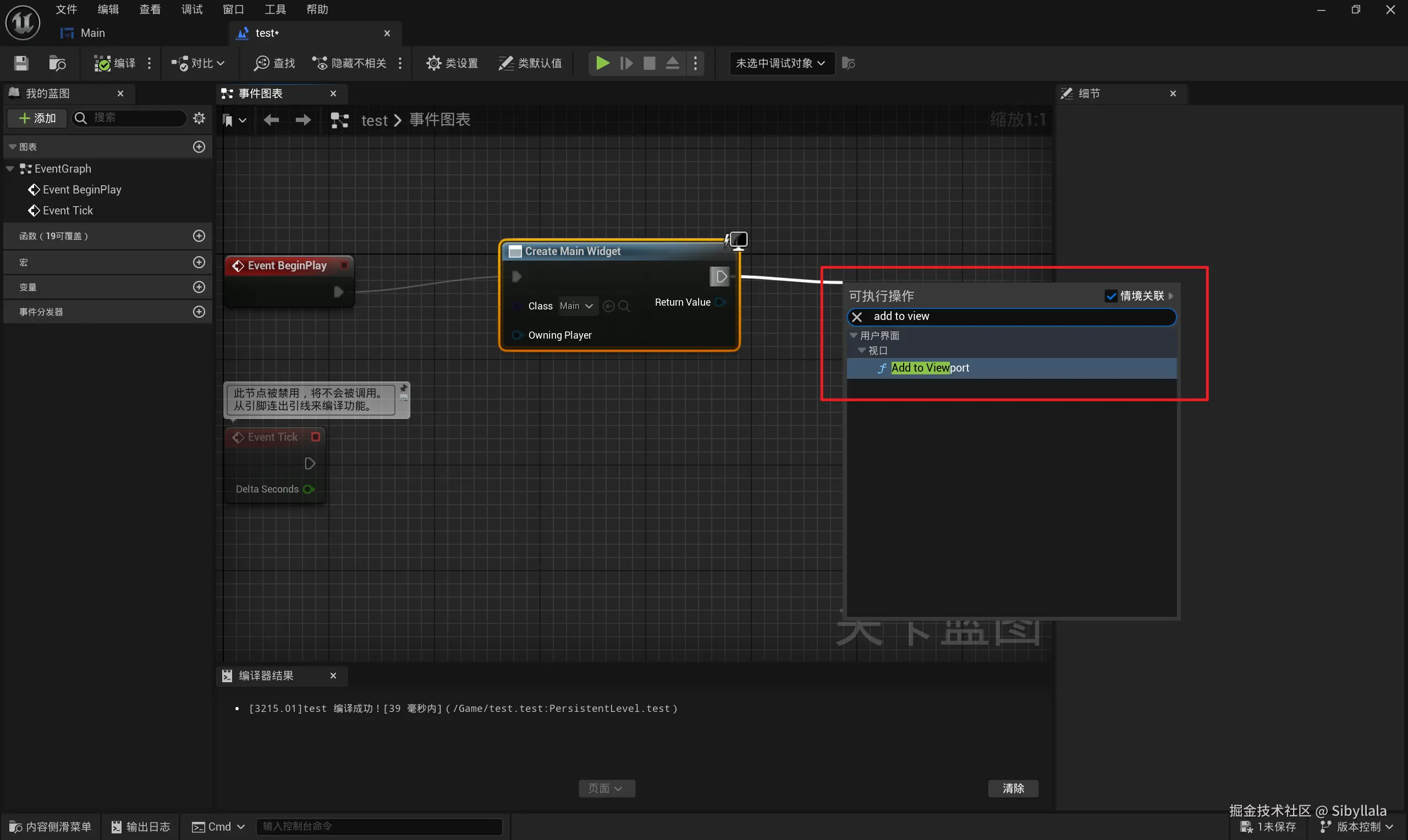Open the 工具 menu
The height and width of the screenshot is (840, 1408).
[x=275, y=9]
